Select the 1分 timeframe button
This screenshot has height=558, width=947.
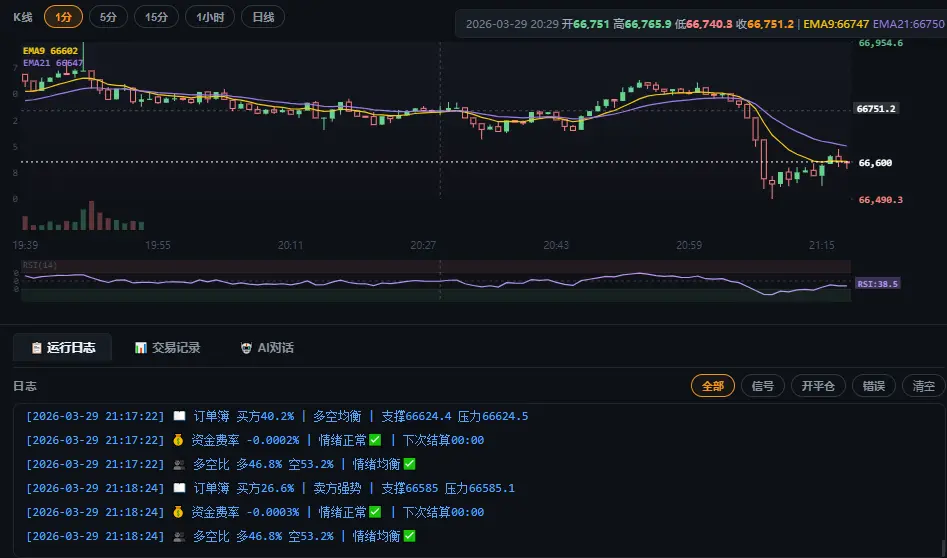tap(63, 17)
